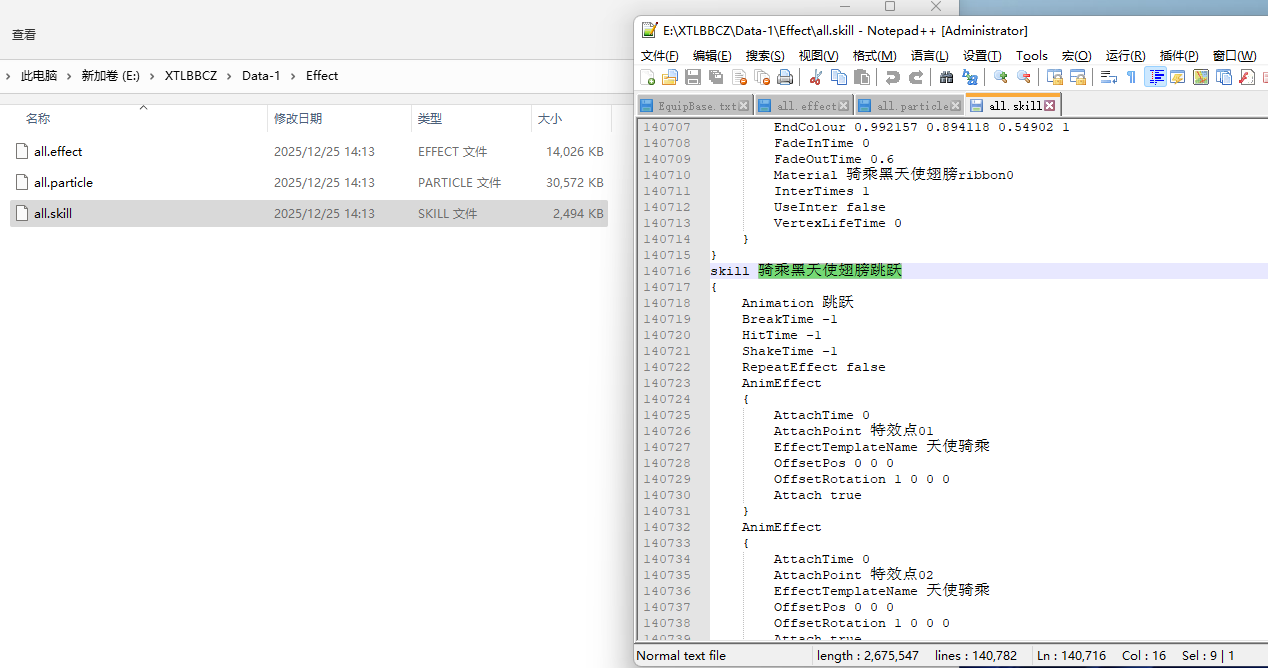The height and width of the screenshot is (668, 1268).
Task: Expand the chevron after XTLBBCZ in address bar
Action: click(229, 76)
